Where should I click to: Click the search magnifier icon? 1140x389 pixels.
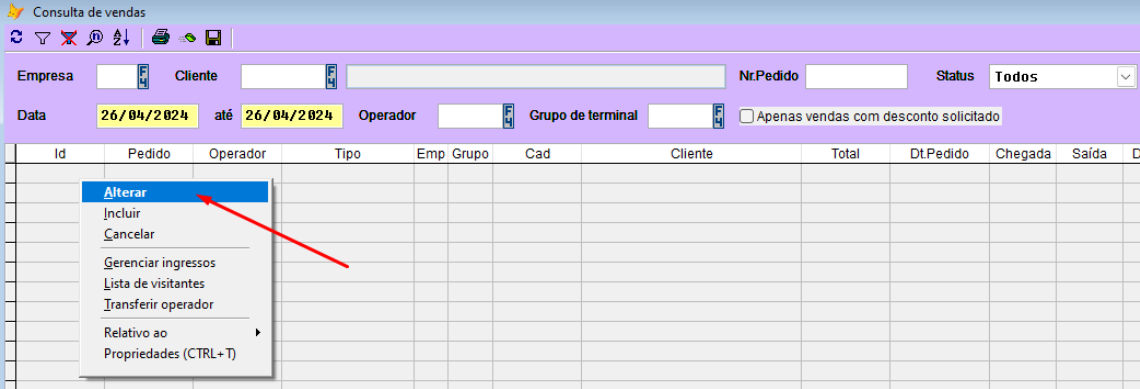click(x=95, y=38)
